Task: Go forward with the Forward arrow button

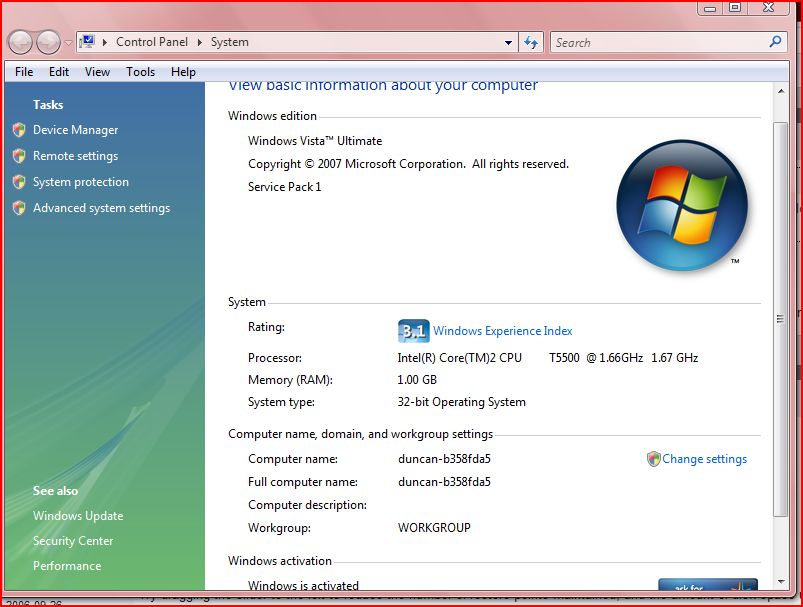Action: tap(49, 42)
